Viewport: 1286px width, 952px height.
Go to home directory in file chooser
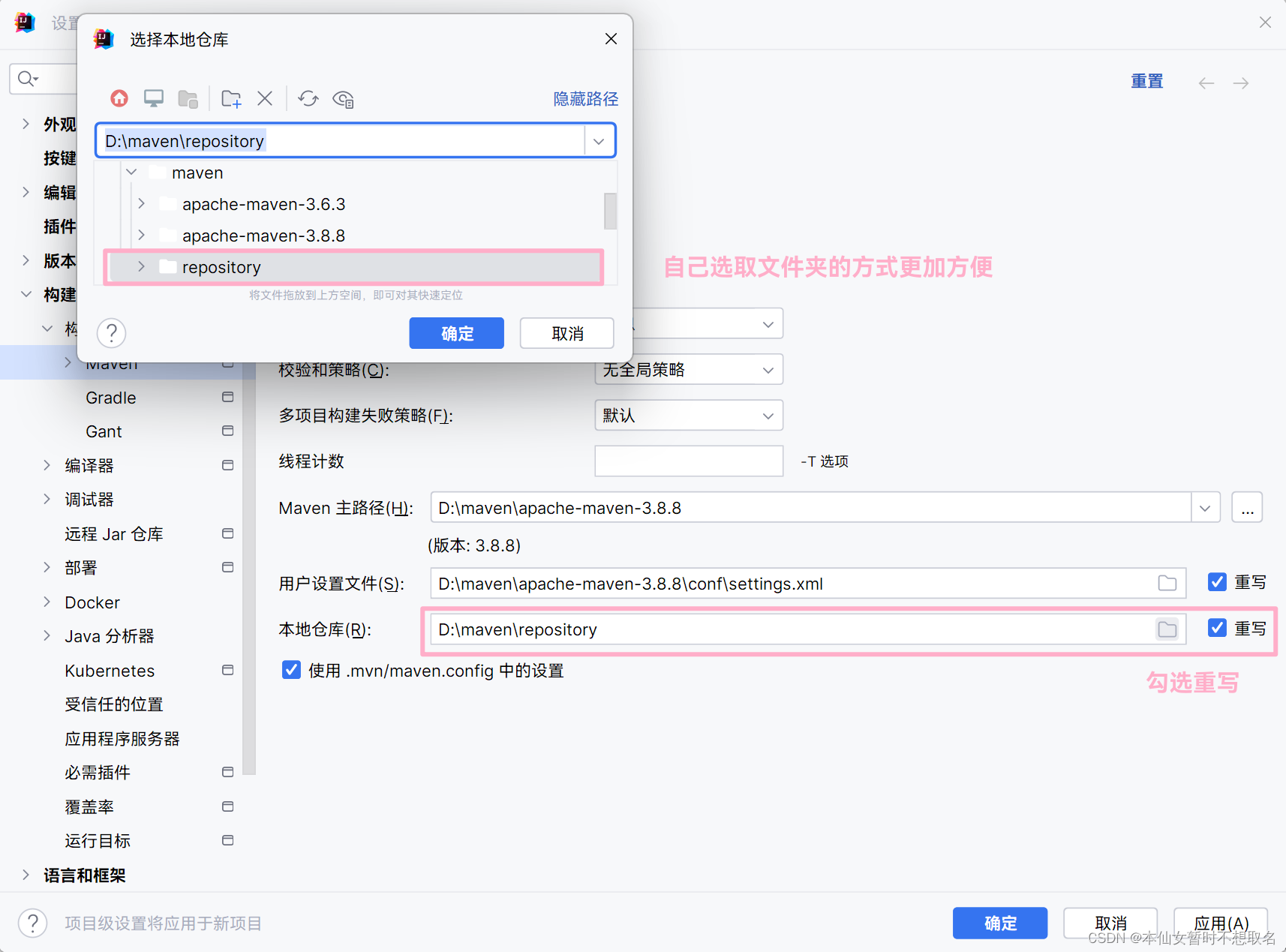click(x=119, y=98)
